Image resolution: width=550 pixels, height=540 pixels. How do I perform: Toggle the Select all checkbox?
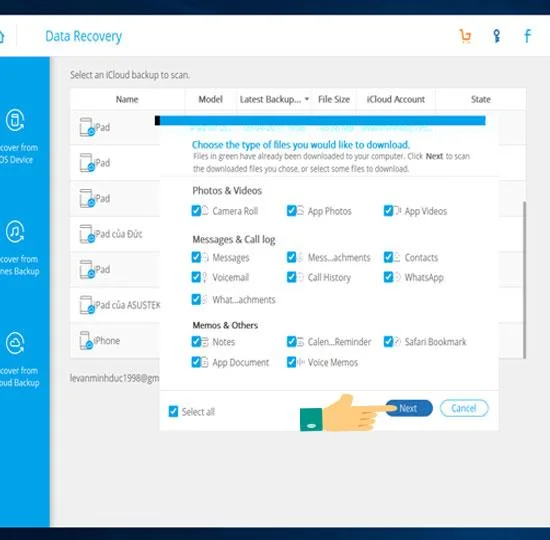point(173,411)
